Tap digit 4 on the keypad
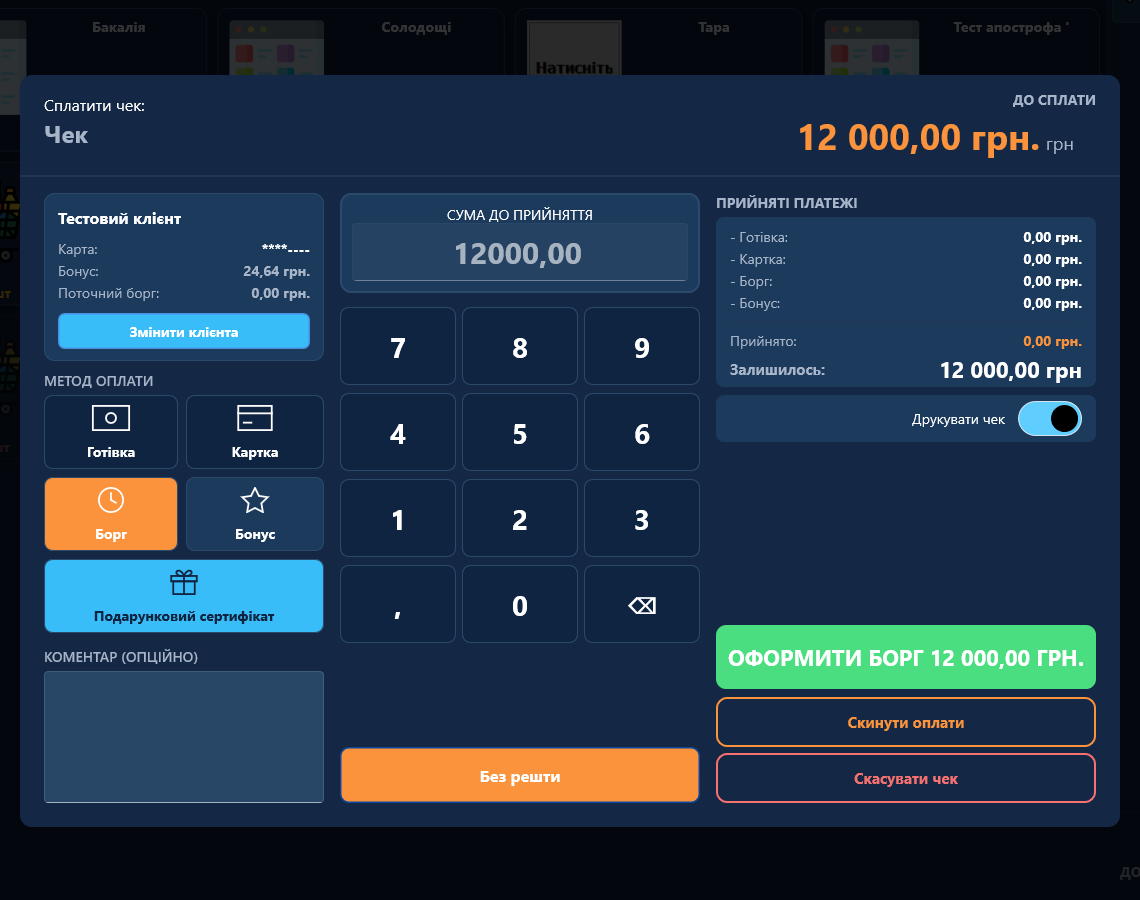 pos(398,433)
